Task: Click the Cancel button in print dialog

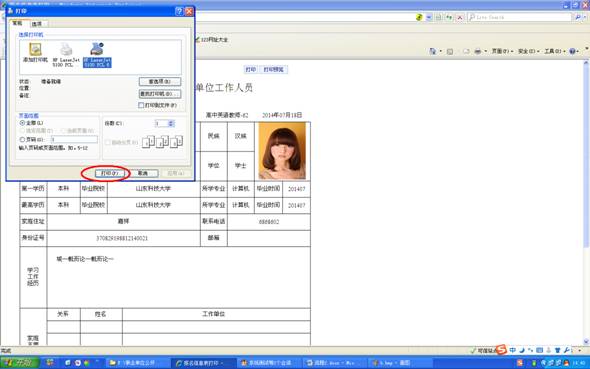Action: (143, 173)
